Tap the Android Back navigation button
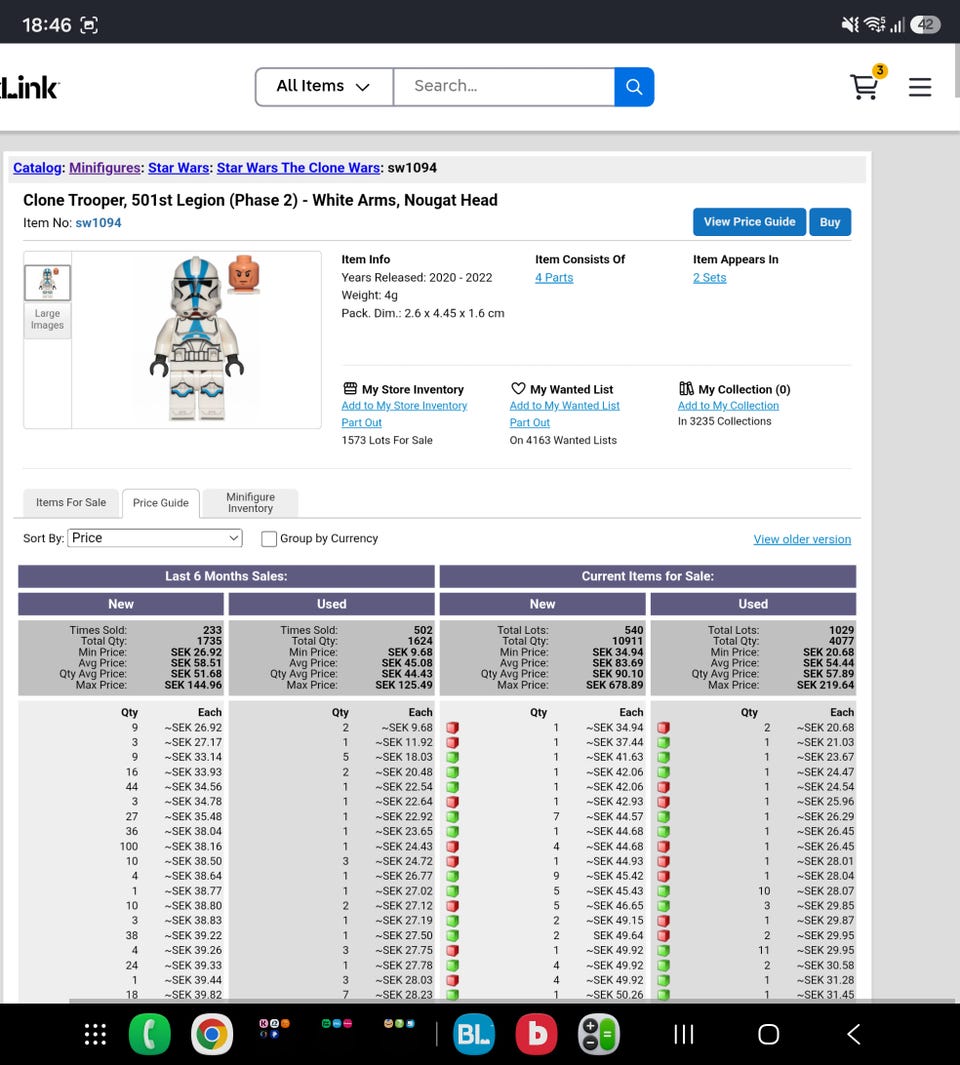 pos(854,1034)
